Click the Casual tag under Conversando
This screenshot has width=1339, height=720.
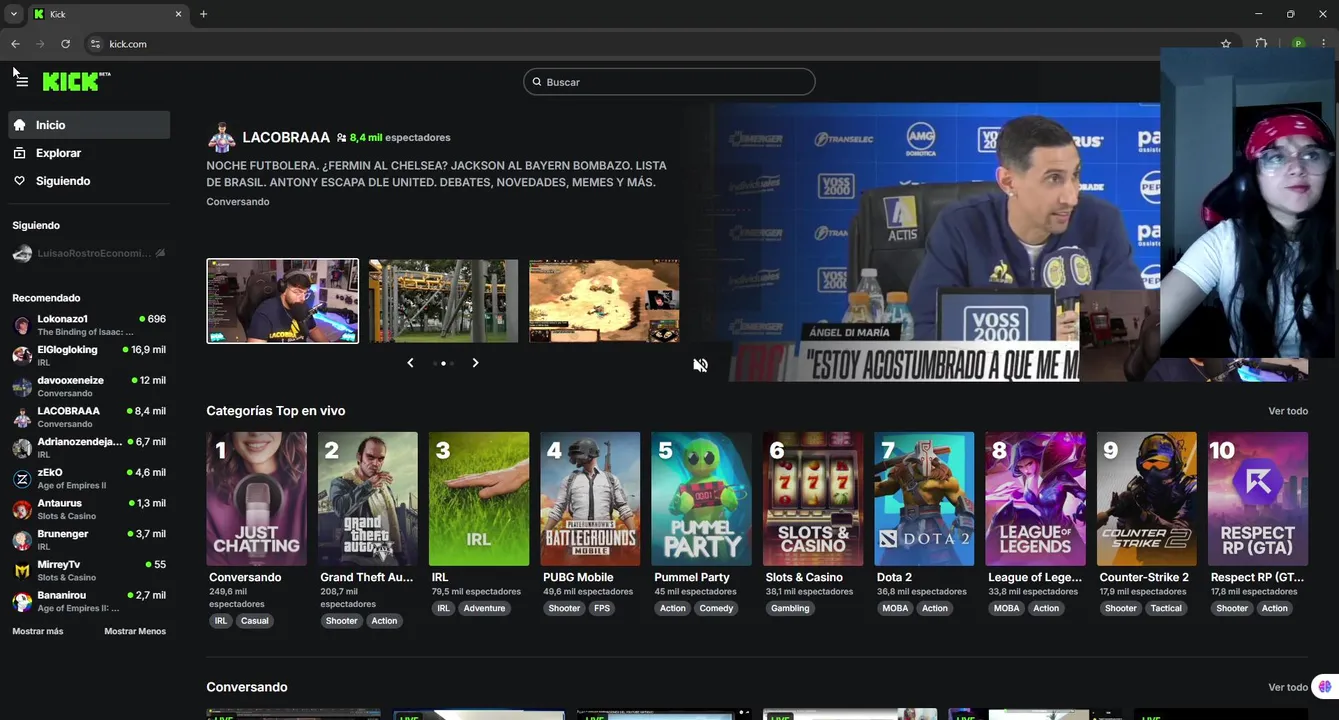[255, 621]
